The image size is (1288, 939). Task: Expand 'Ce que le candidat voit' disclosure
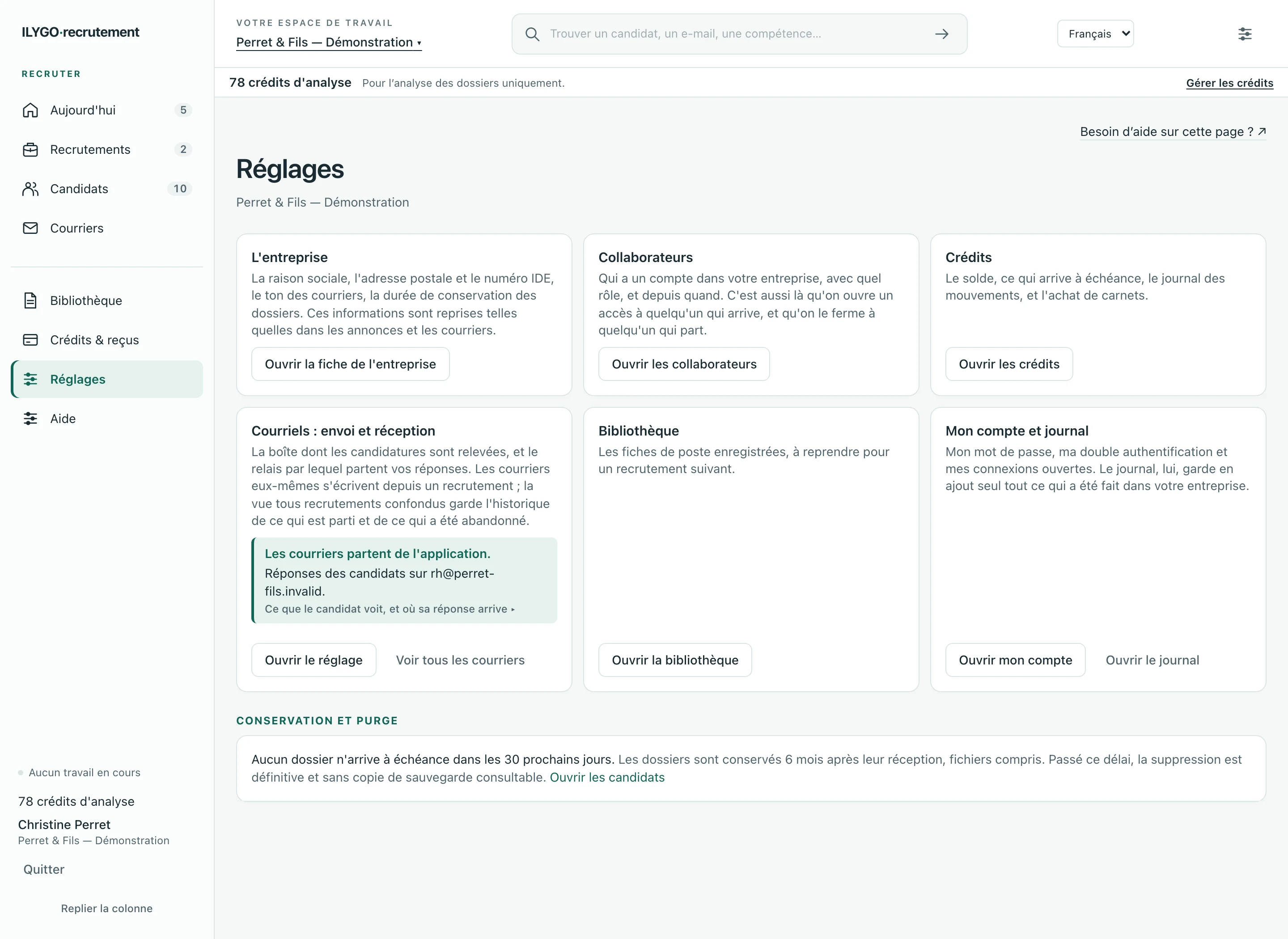(390, 609)
